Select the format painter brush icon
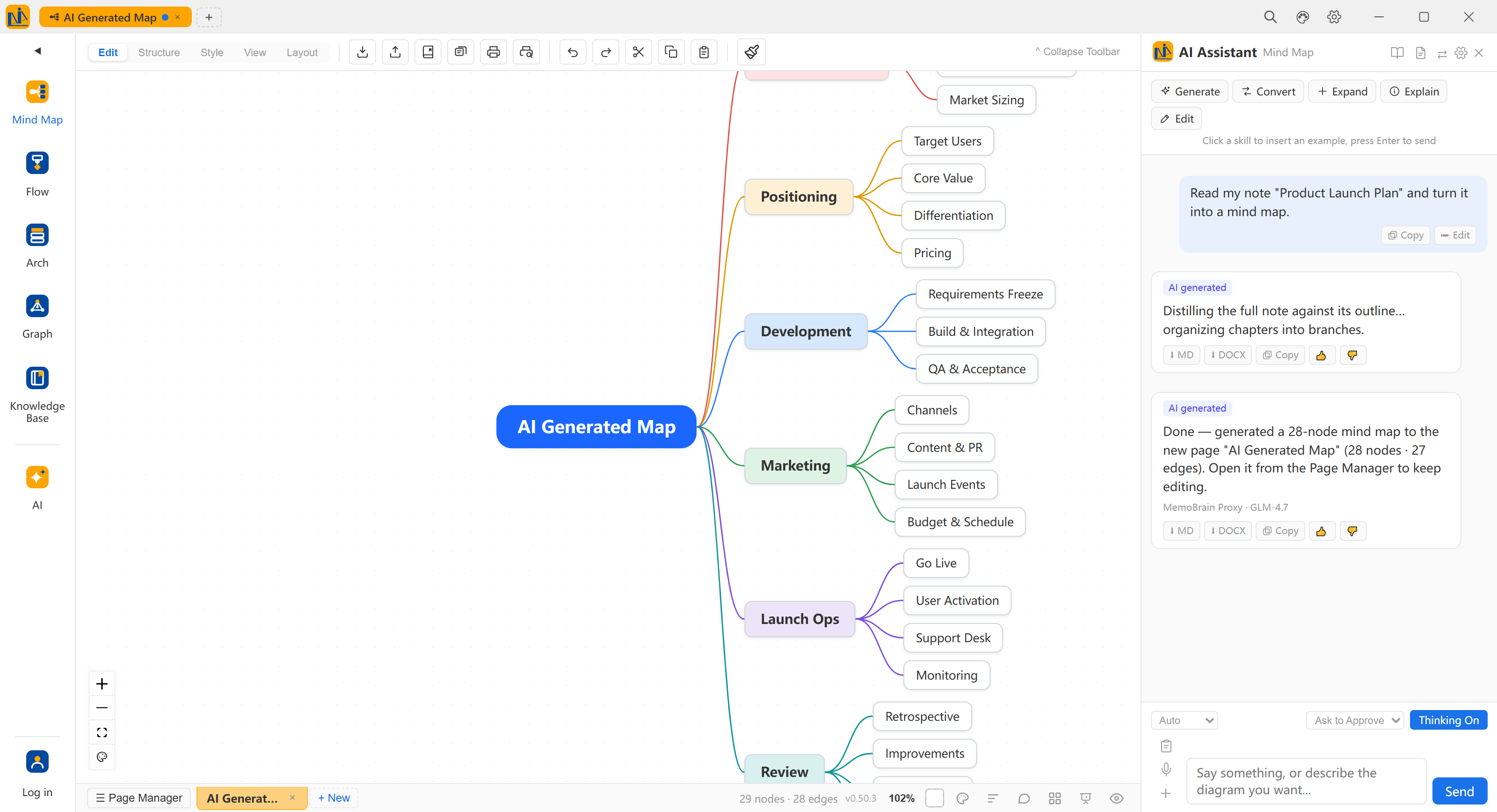Viewport: 1497px width, 812px height. (x=751, y=52)
